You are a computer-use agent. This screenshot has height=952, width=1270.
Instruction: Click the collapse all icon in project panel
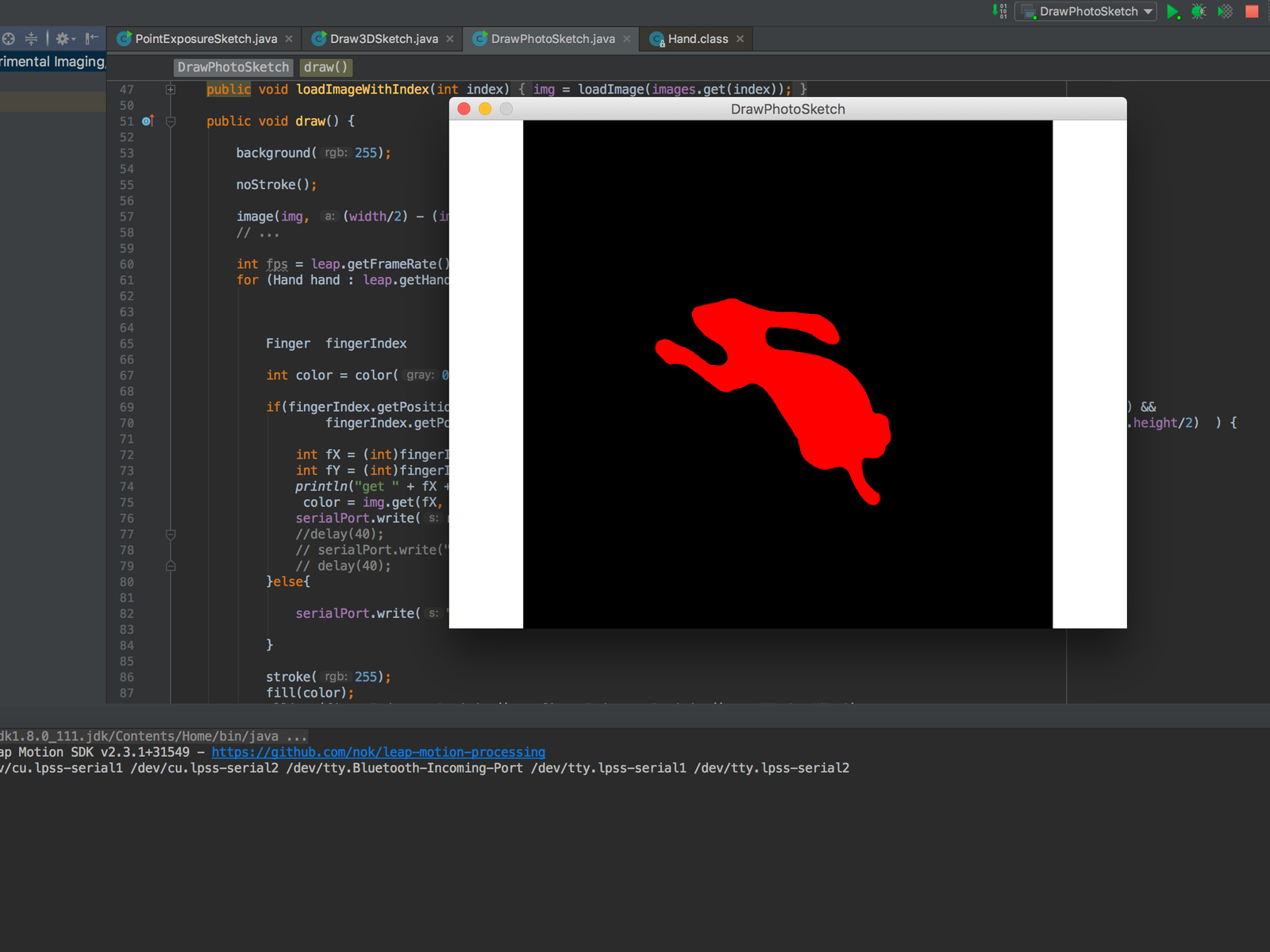click(31, 38)
